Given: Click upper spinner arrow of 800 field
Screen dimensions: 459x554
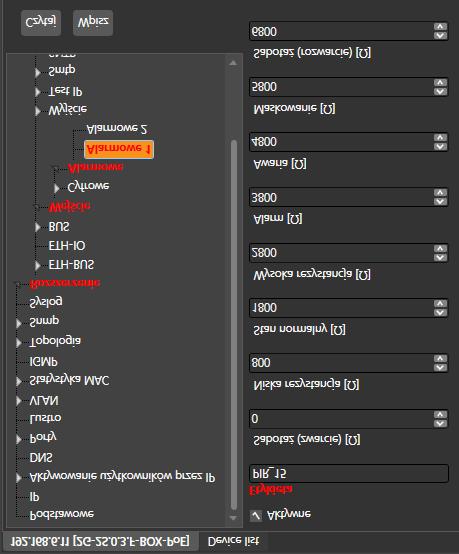Looking at the screenshot, I should coord(440,359).
